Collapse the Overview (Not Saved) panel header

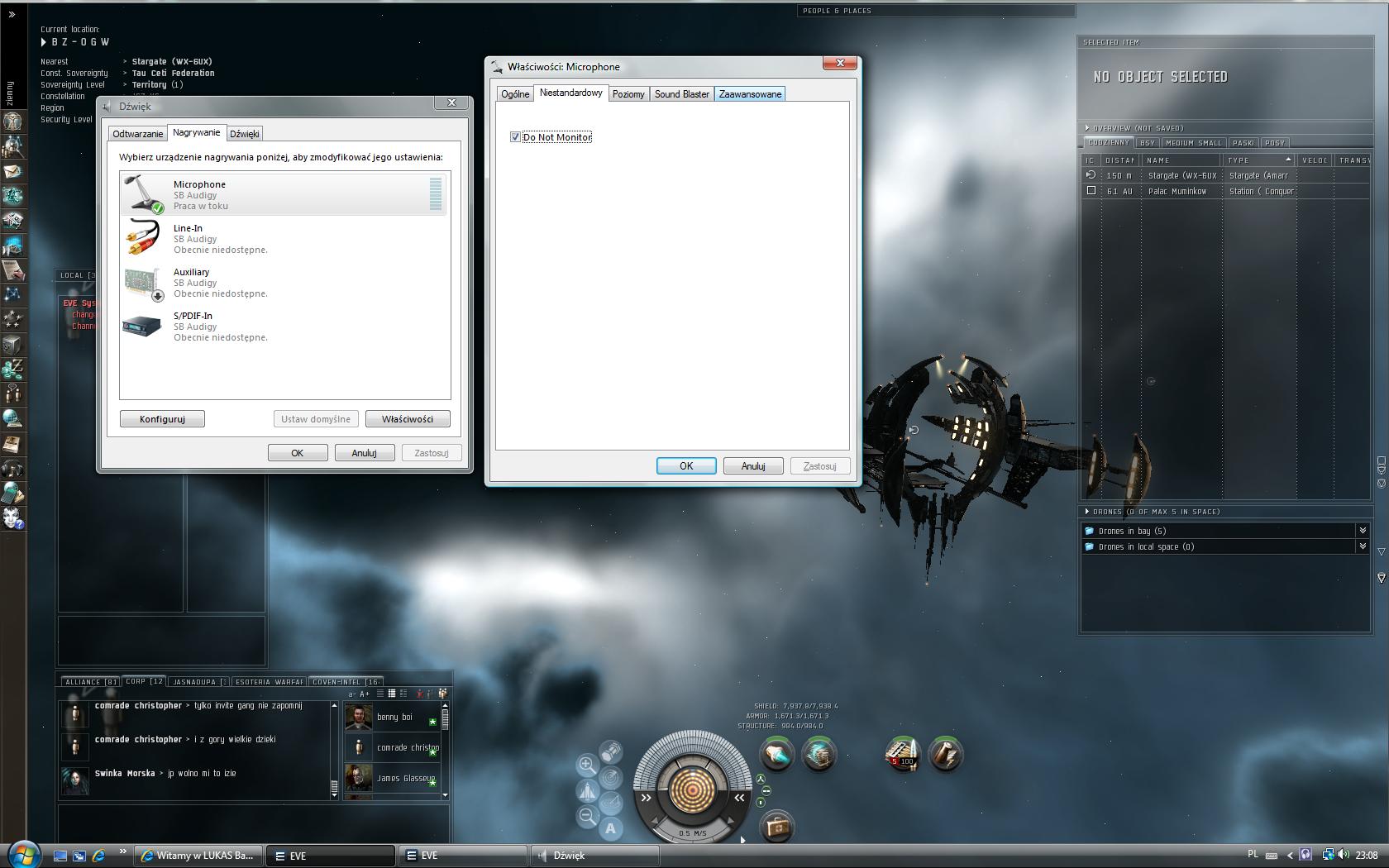(x=1087, y=128)
